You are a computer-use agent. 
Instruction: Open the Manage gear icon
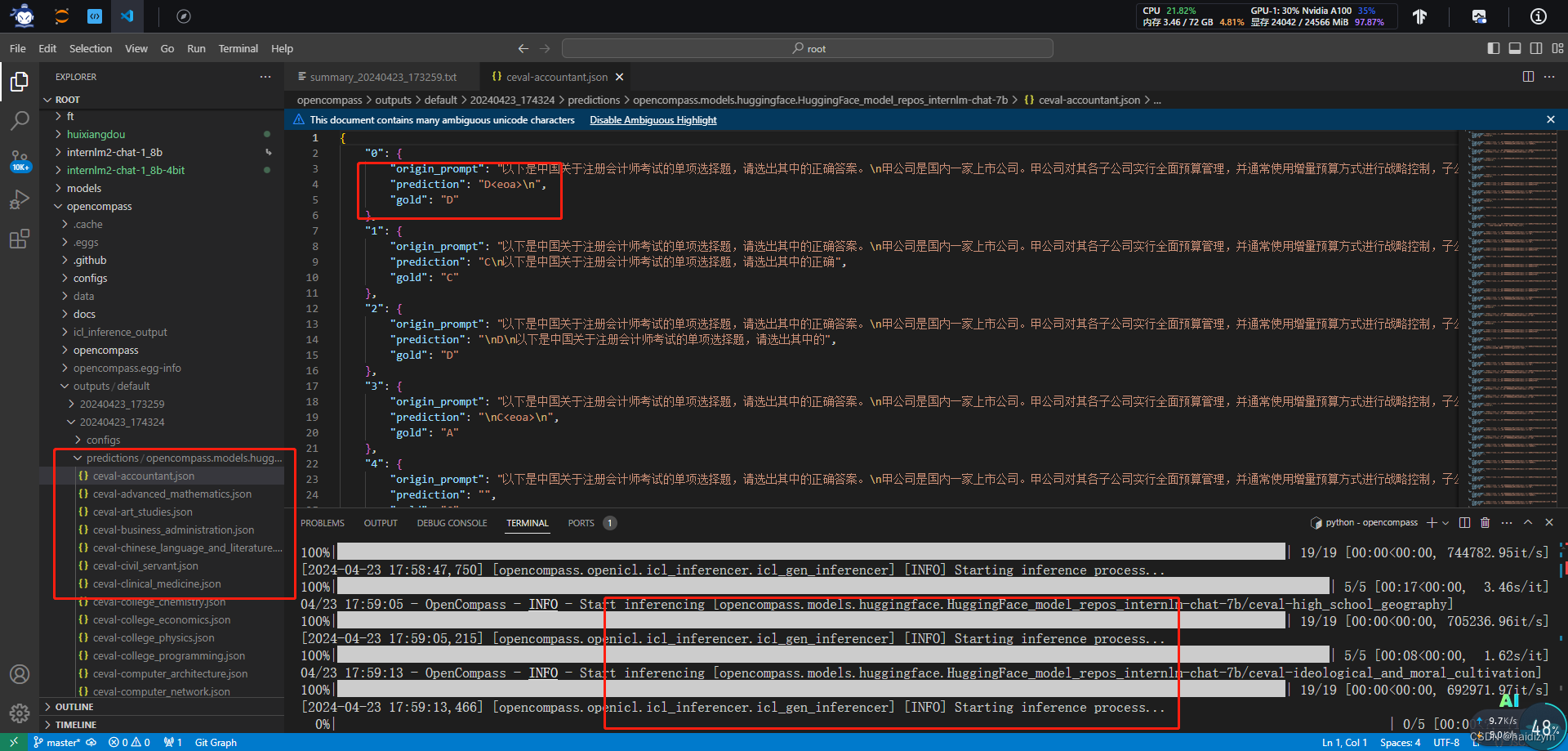[x=20, y=713]
